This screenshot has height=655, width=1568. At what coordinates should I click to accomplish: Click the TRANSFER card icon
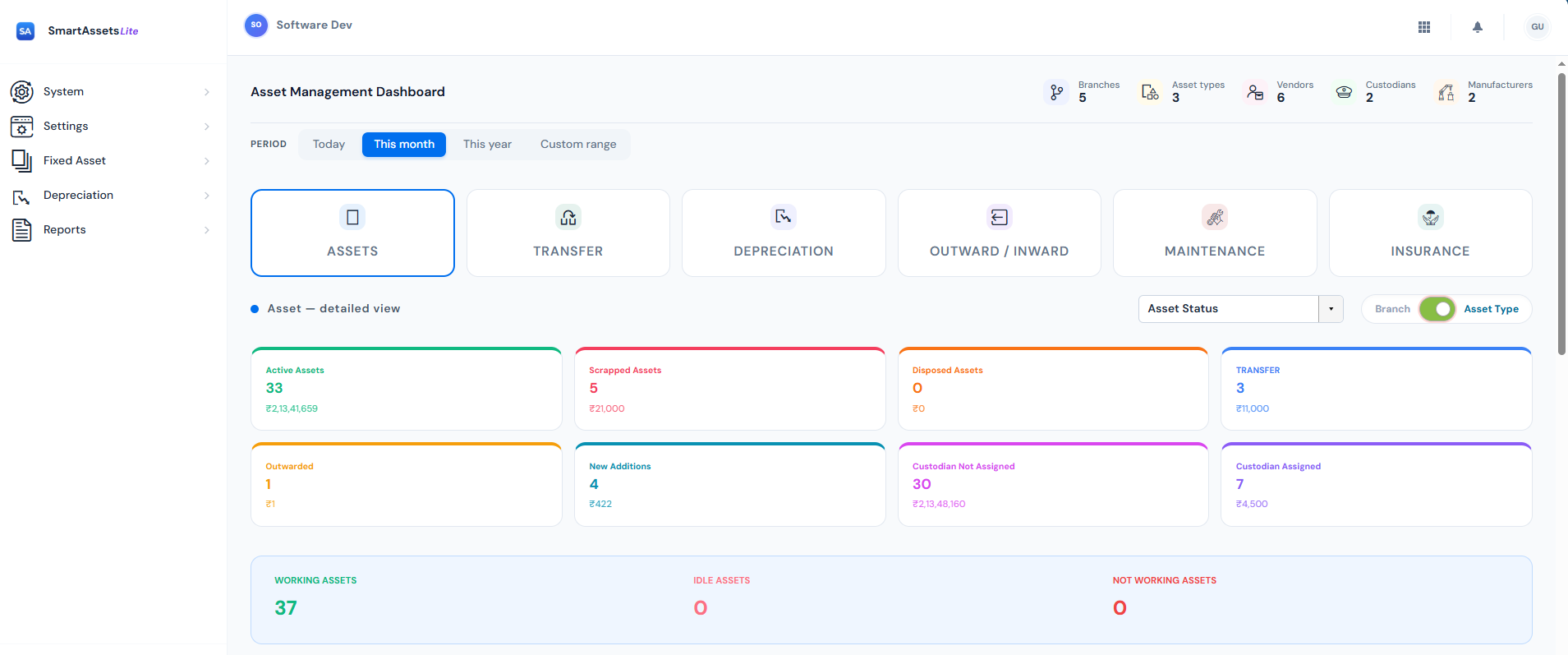click(568, 217)
